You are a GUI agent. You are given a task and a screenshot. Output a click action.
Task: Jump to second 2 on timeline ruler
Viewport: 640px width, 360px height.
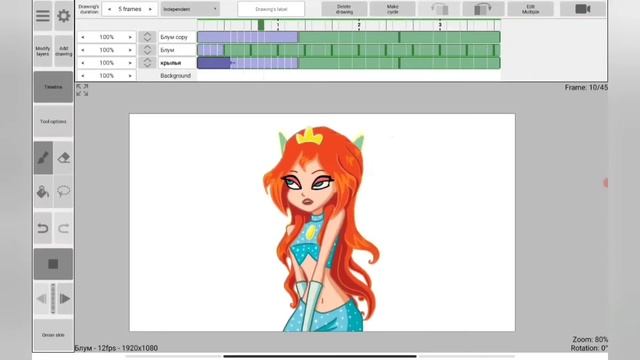[359, 25]
